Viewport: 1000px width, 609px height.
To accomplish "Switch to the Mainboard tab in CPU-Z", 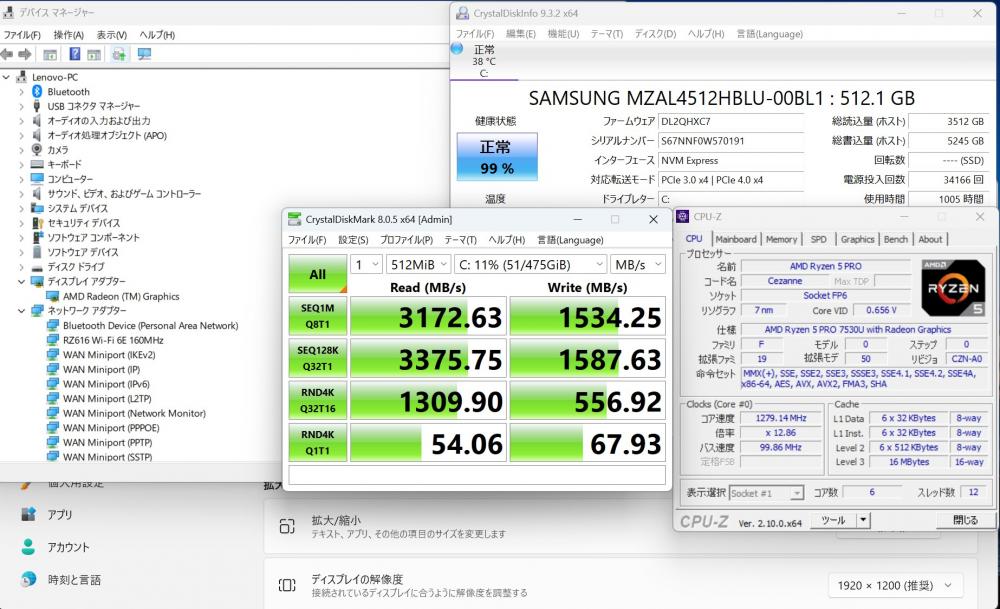I will pos(736,239).
